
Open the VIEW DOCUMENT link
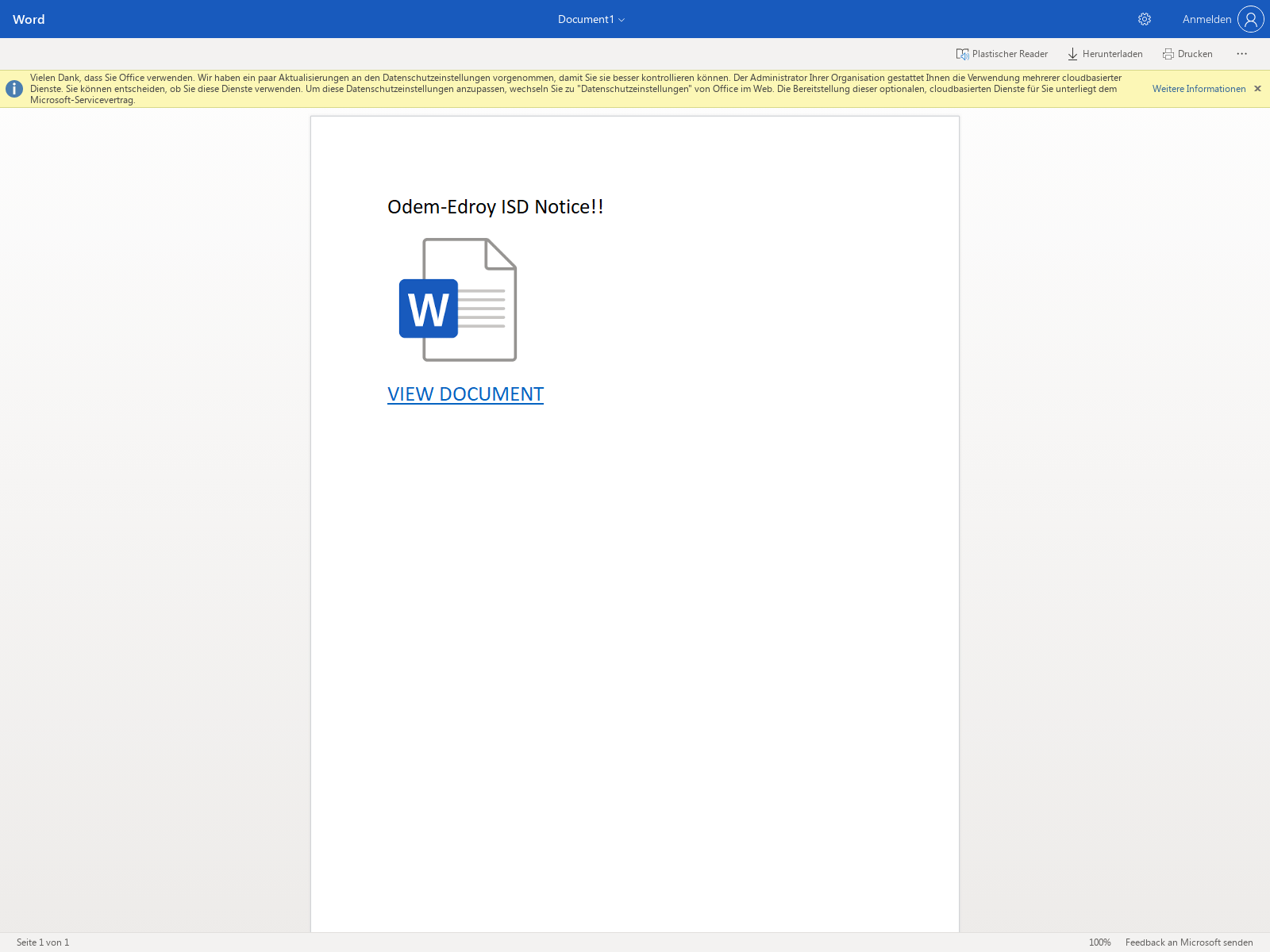click(465, 394)
